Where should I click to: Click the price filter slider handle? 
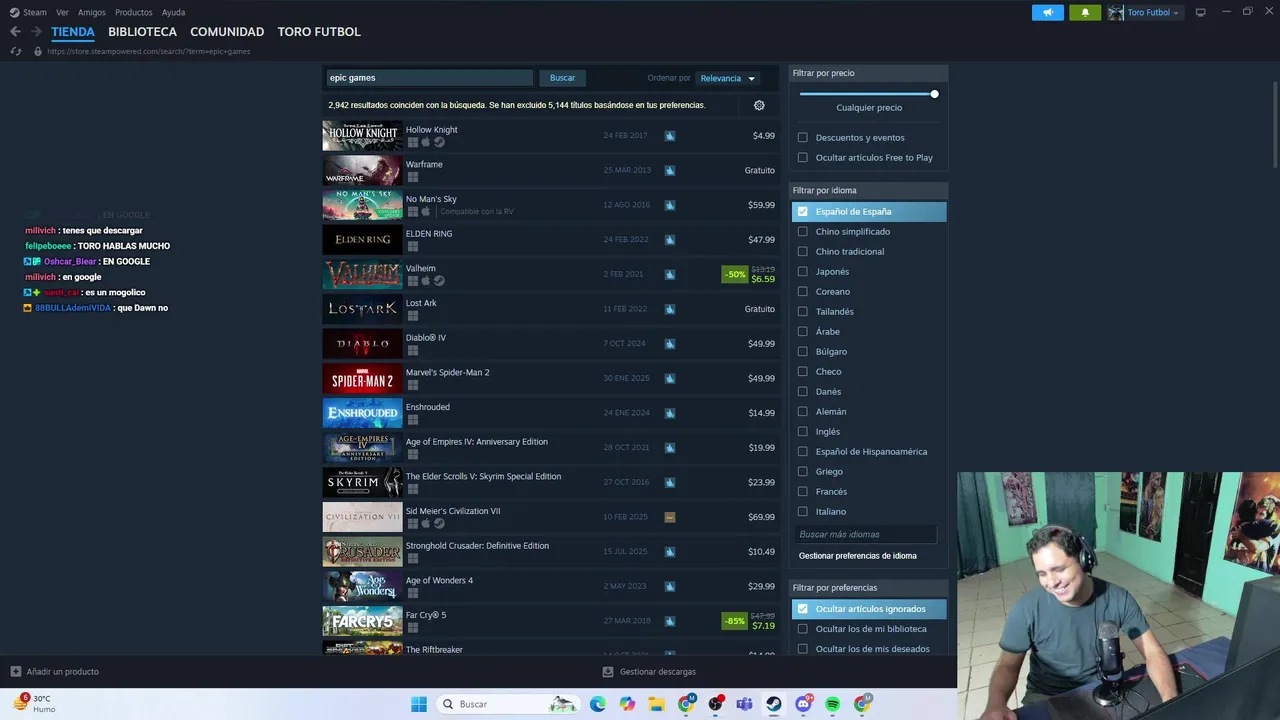pyautogui.click(x=934, y=94)
